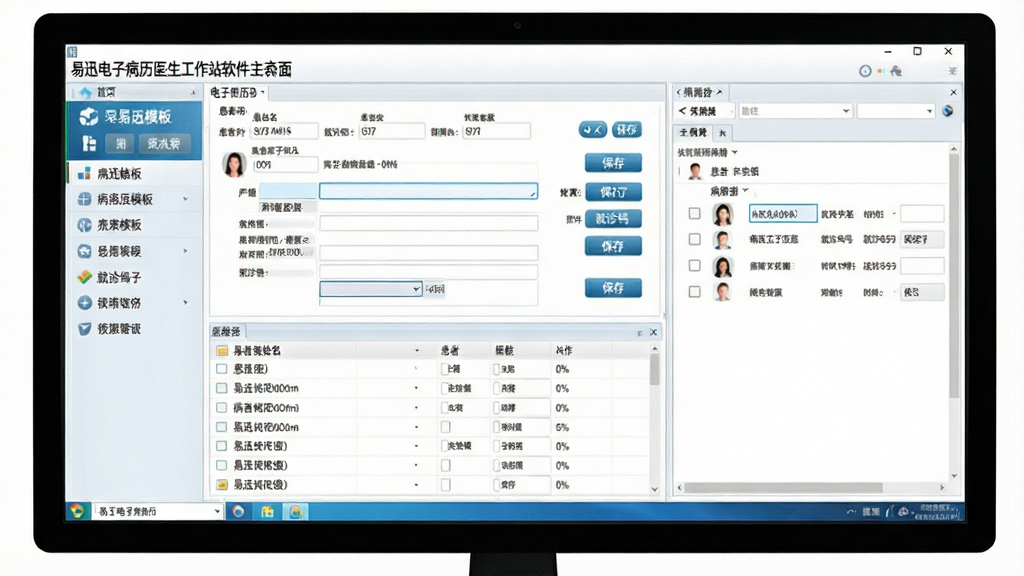1024x576 pixels.
Task: Click the patient photo in the record form
Action: 234,165
